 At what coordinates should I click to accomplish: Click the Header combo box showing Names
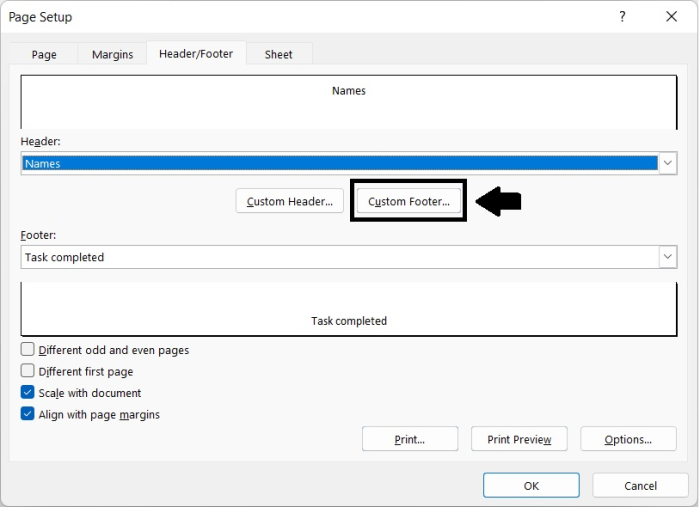coord(340,163)
